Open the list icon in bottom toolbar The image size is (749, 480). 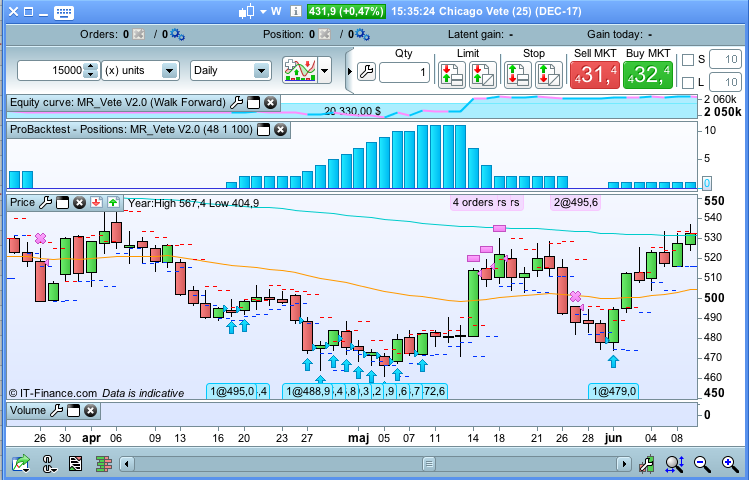point(75,463)
